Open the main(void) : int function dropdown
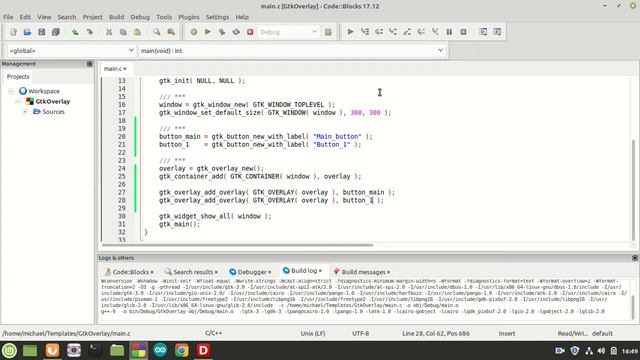Viewport: 640px width, 360px height. [x=292, y=51]
